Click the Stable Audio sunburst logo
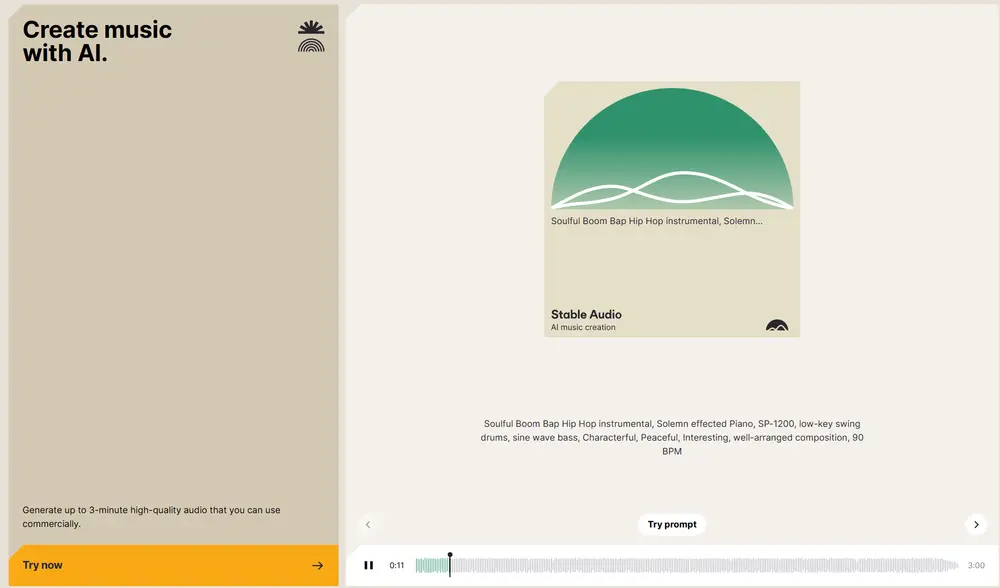The width and height of the screenshot is (1000, 588). click(311, 36)
